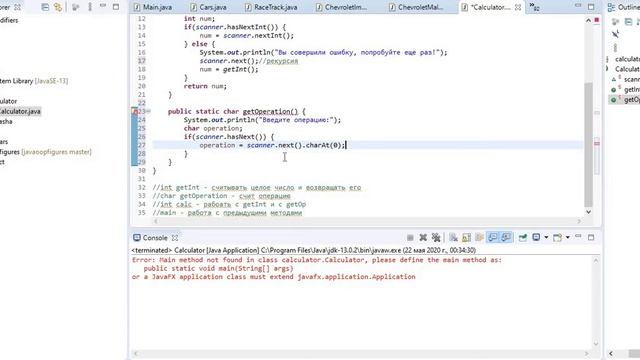Maximize the Console view
Screen dimensions: 640x360
click(591, 237)
